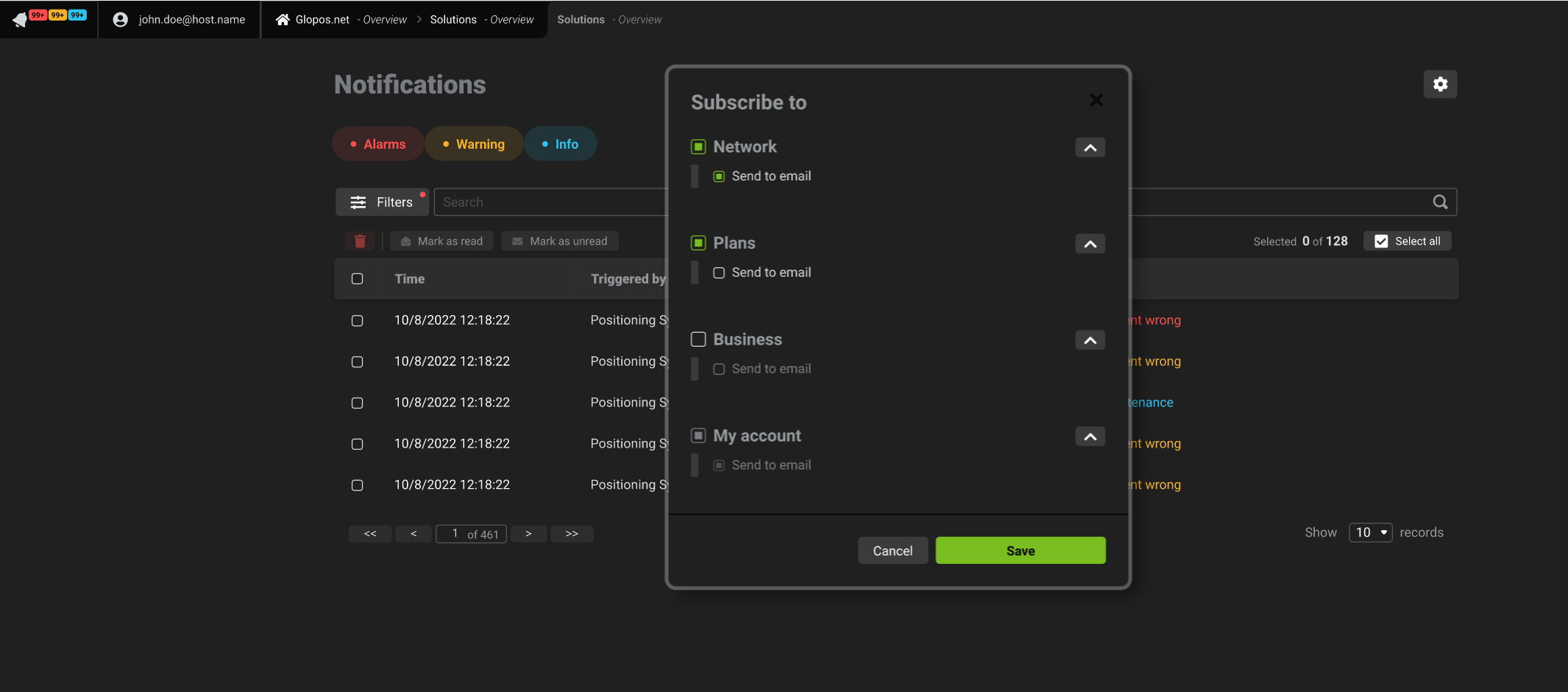Viewport: 1568px width, 692px height.
Task: Open the user account profile icon
Action: [x=121, y=20]
